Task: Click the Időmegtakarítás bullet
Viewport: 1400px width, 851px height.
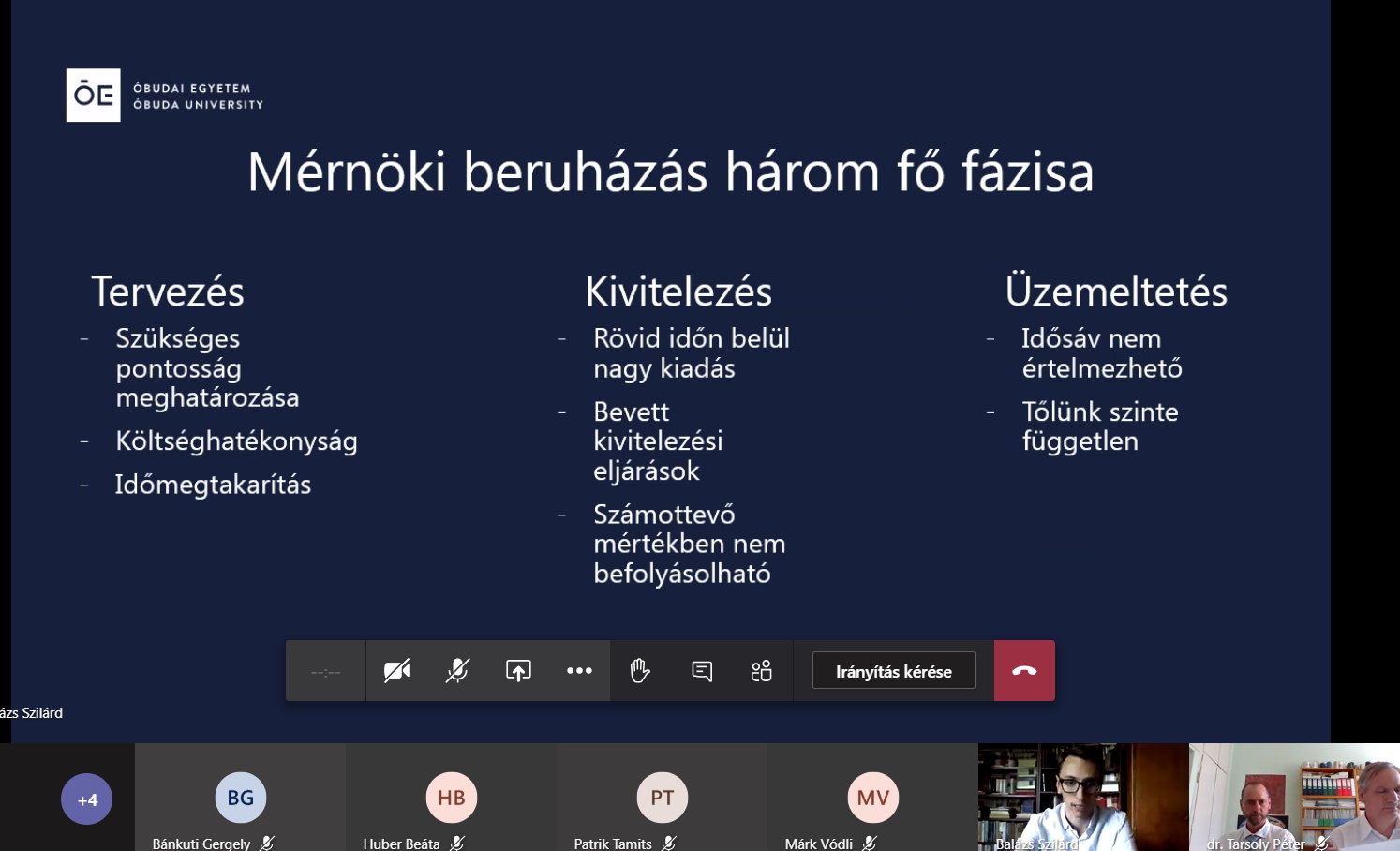Action: pos(213,485)
